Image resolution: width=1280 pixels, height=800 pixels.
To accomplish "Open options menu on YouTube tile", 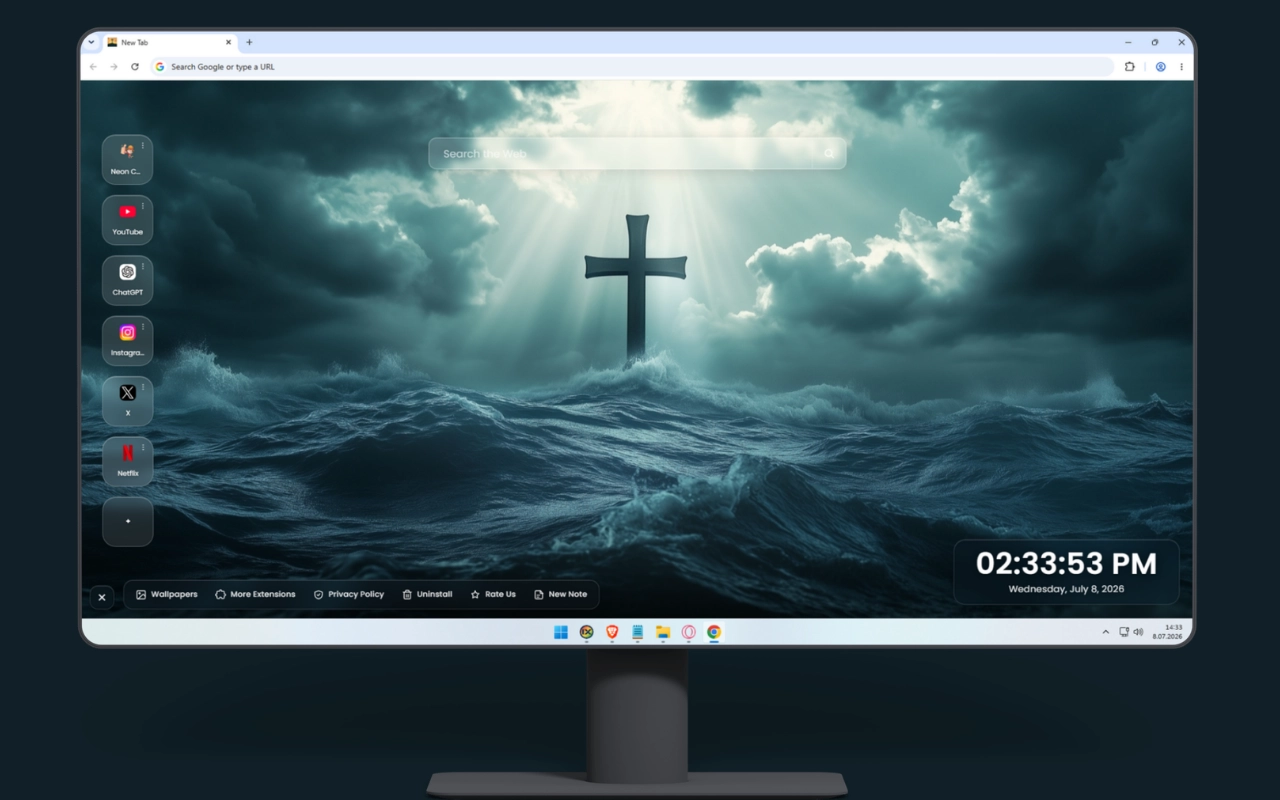I will 143,206.
